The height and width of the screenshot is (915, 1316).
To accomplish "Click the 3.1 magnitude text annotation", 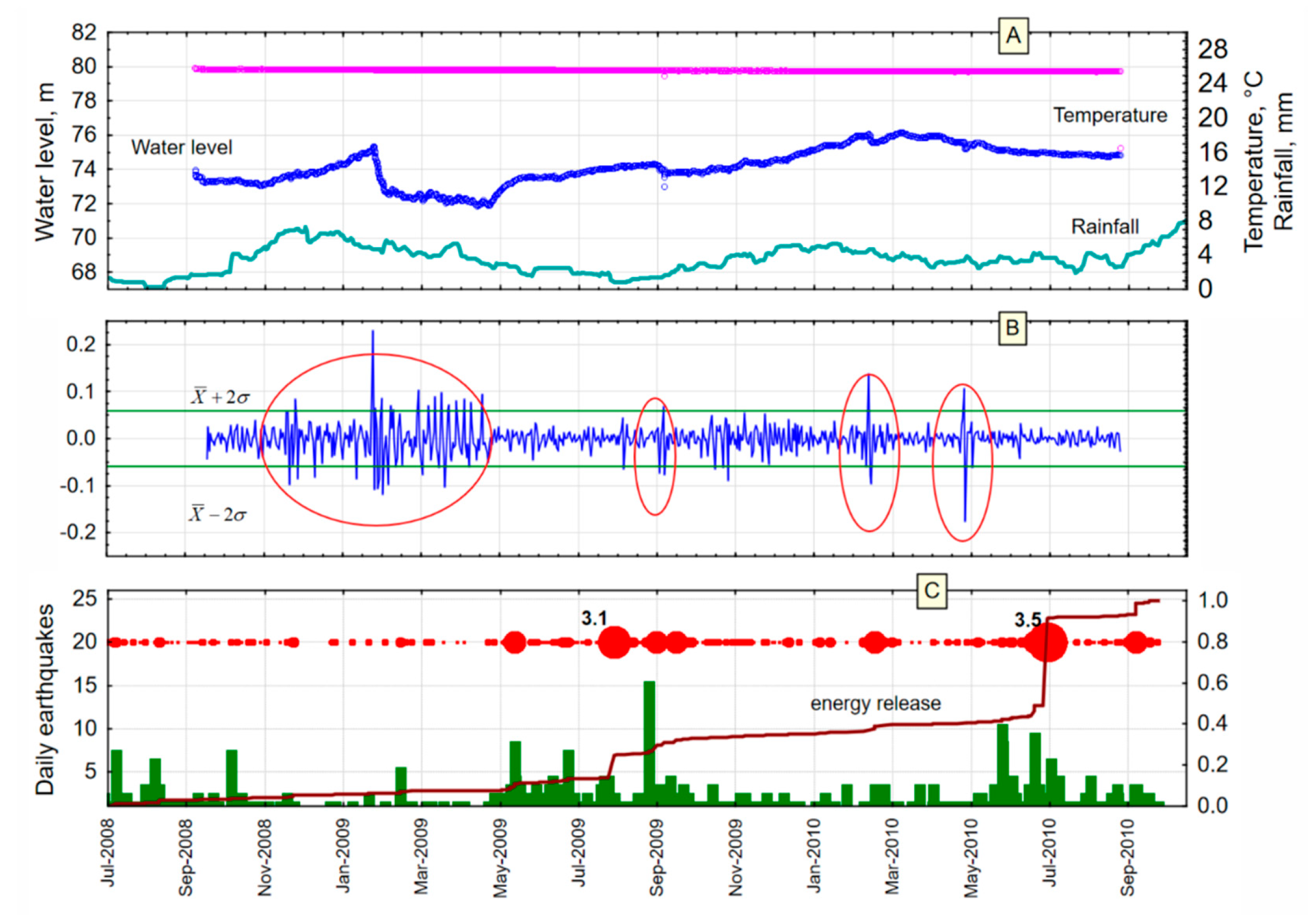I will click(594, 618).
